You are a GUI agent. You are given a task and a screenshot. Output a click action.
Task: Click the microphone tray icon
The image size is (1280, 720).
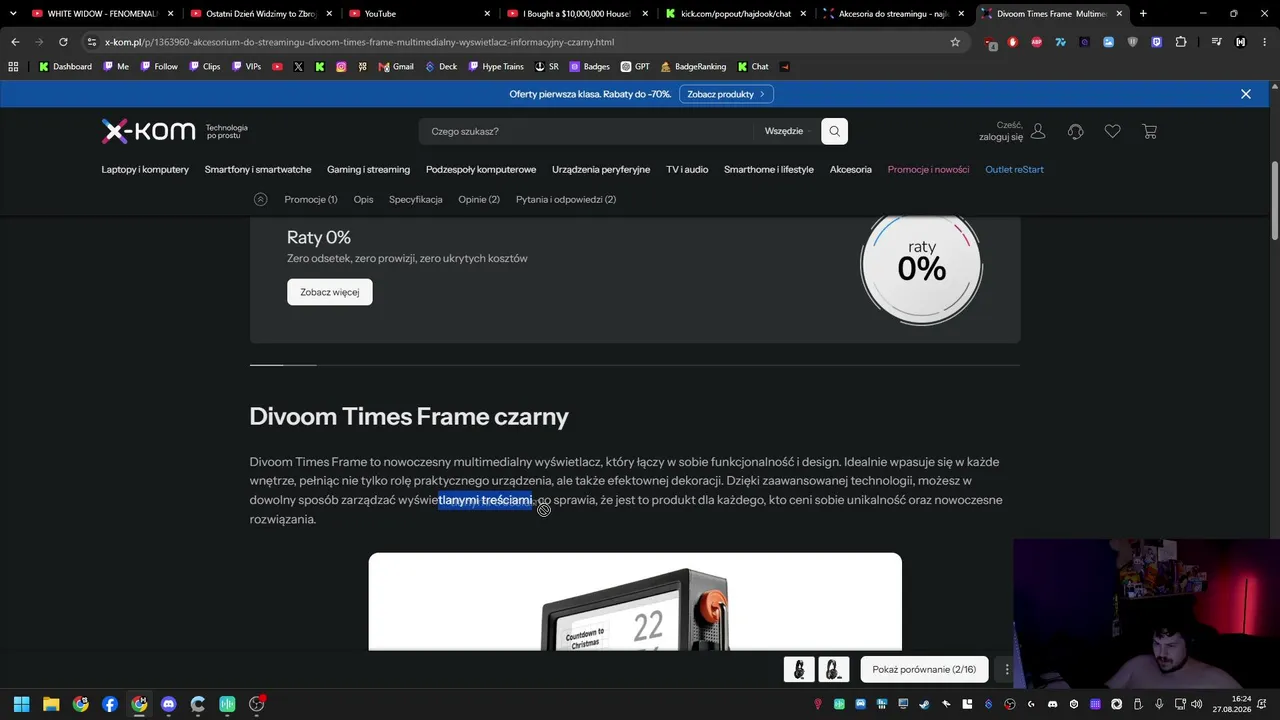pos(1157,704)
